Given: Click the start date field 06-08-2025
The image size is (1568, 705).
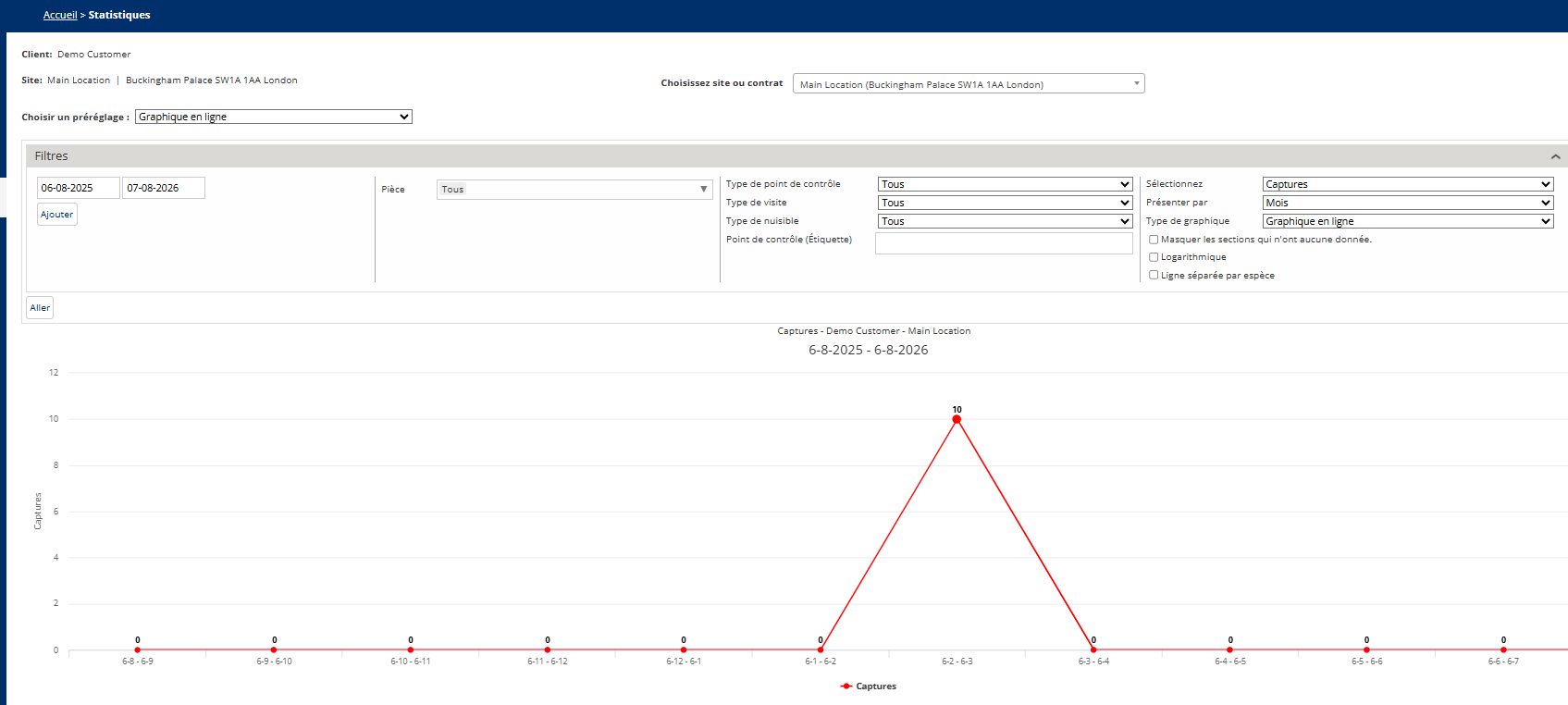Looking at the screenshot, I should click(x=79, y=188).
